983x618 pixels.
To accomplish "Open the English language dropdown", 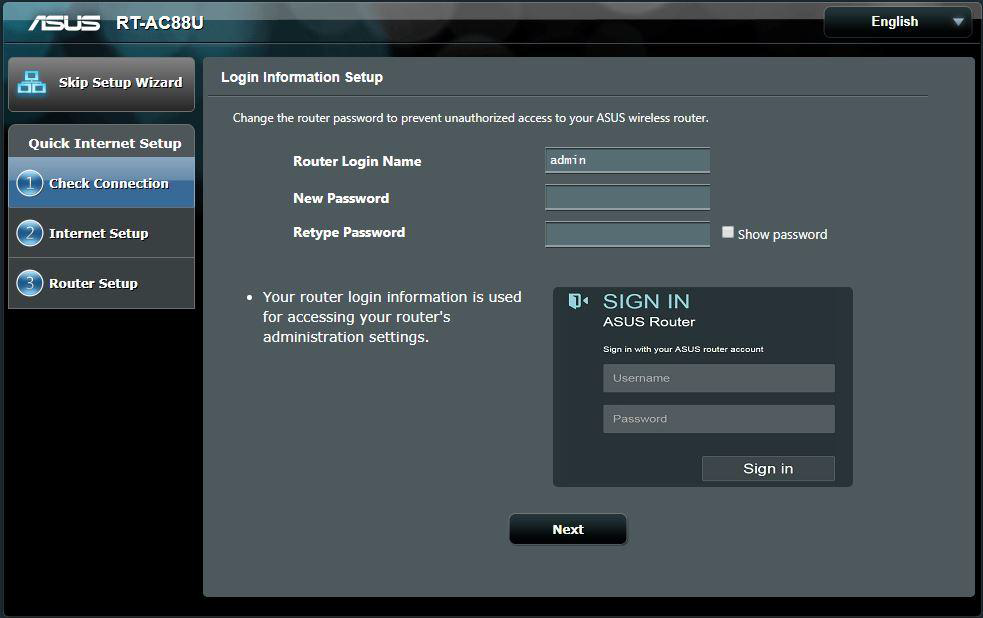I will click(898, 22).
